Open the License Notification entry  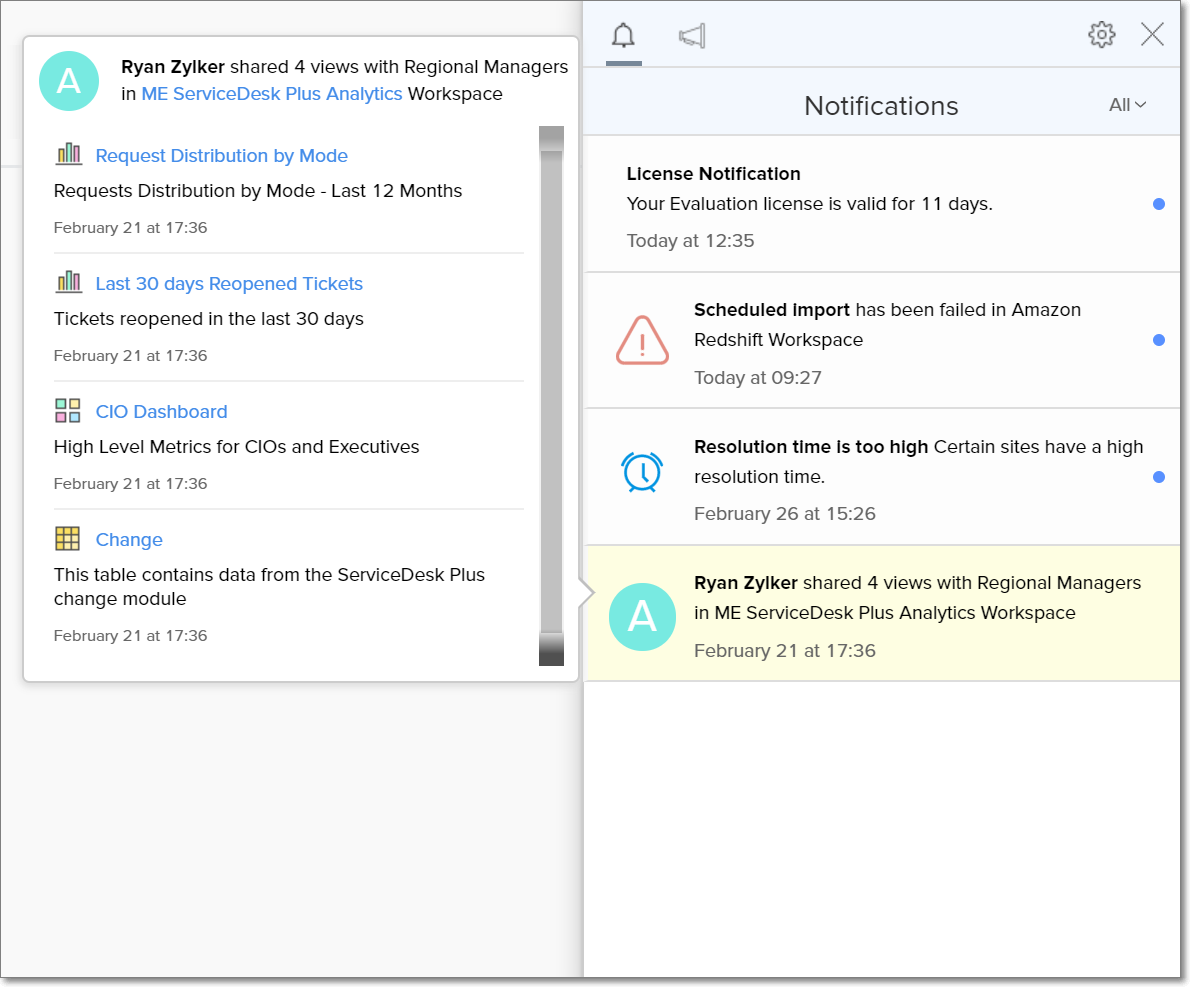tap(713, 174)
